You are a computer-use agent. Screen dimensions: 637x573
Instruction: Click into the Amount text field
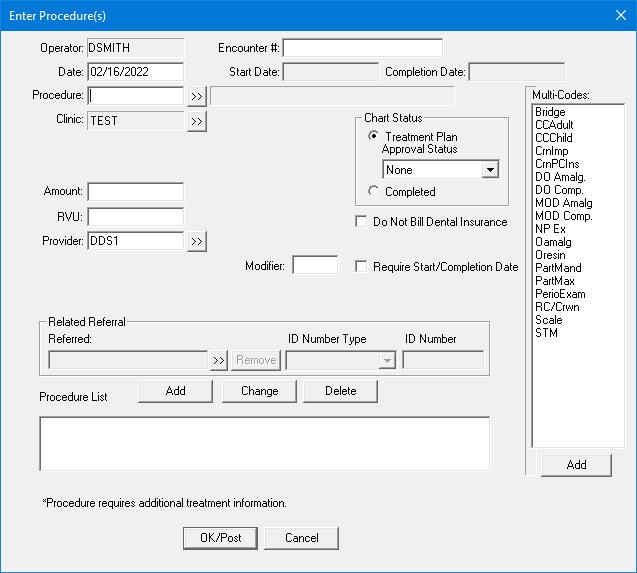pyautogui.click(x=136, y=192)
